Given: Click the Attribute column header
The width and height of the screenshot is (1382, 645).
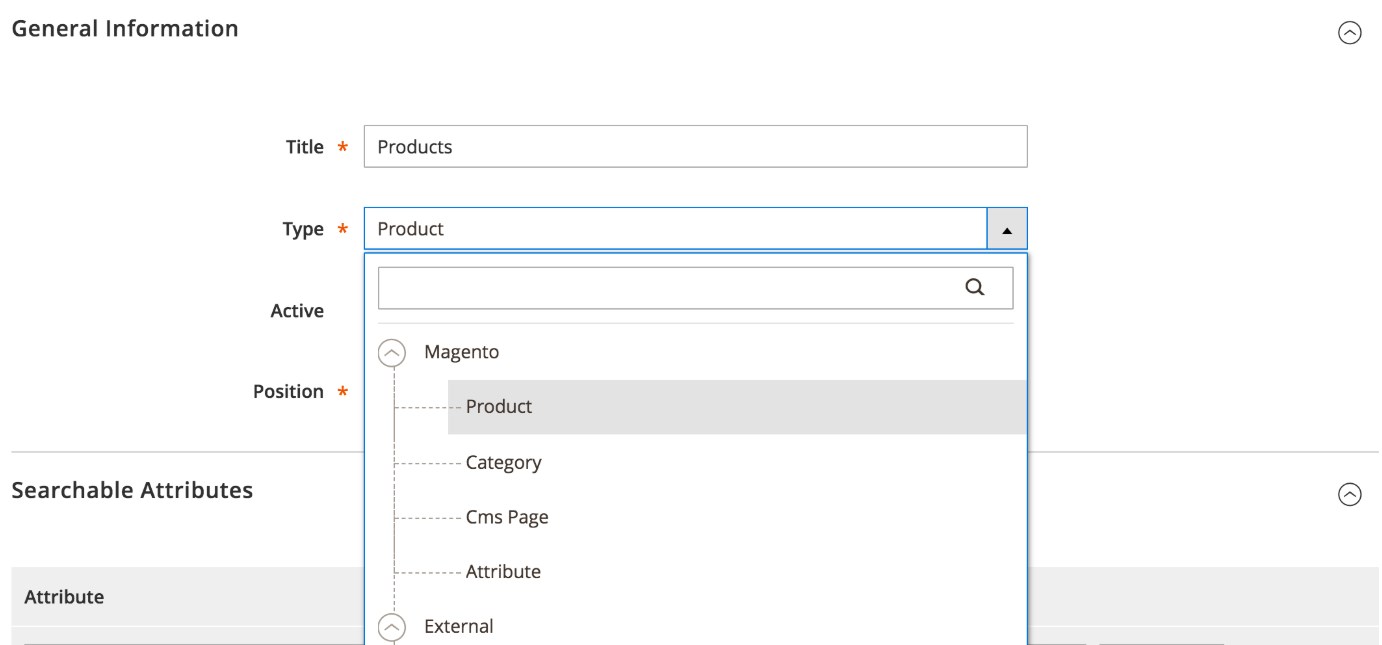Looking at the screenshot, I should [64, 597].
